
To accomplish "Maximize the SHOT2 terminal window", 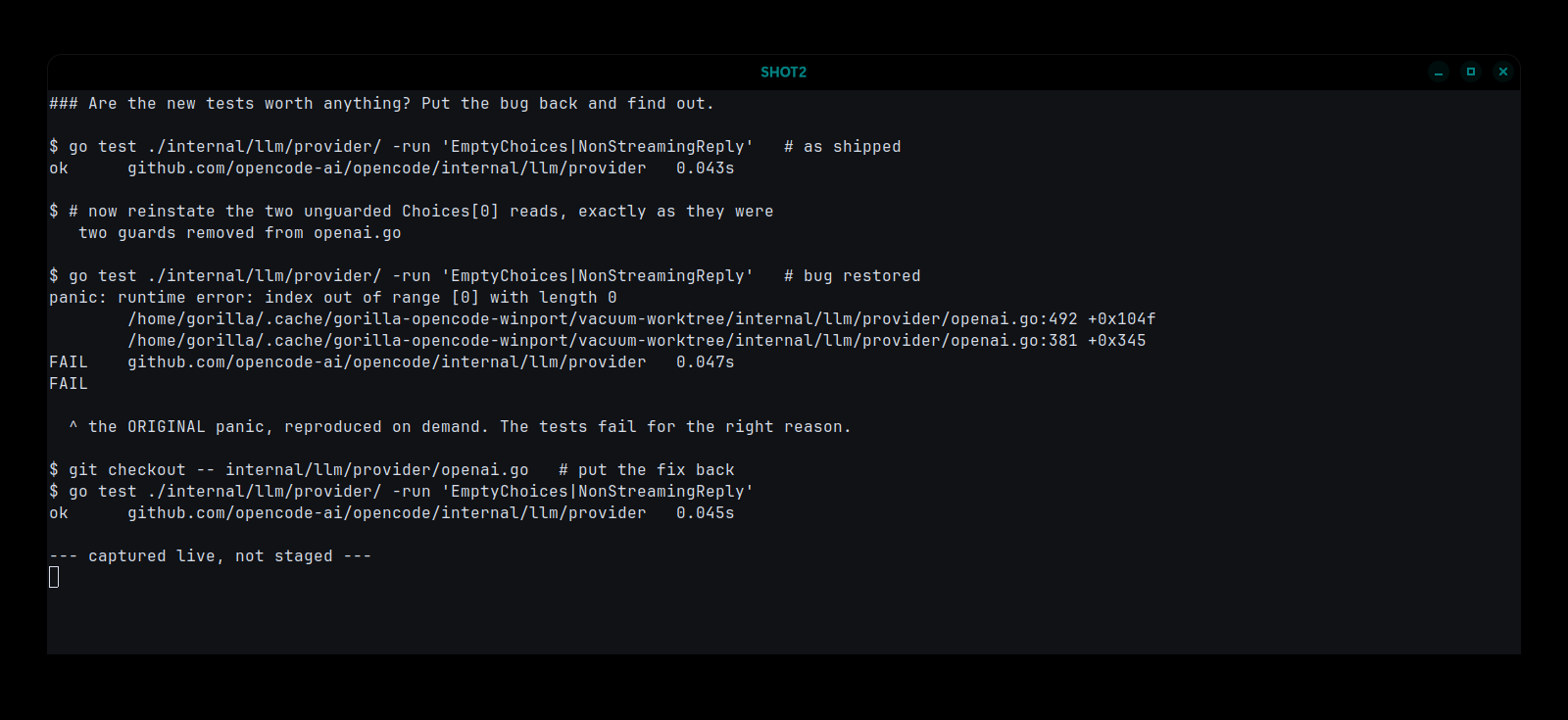I will coord(1471,72).
